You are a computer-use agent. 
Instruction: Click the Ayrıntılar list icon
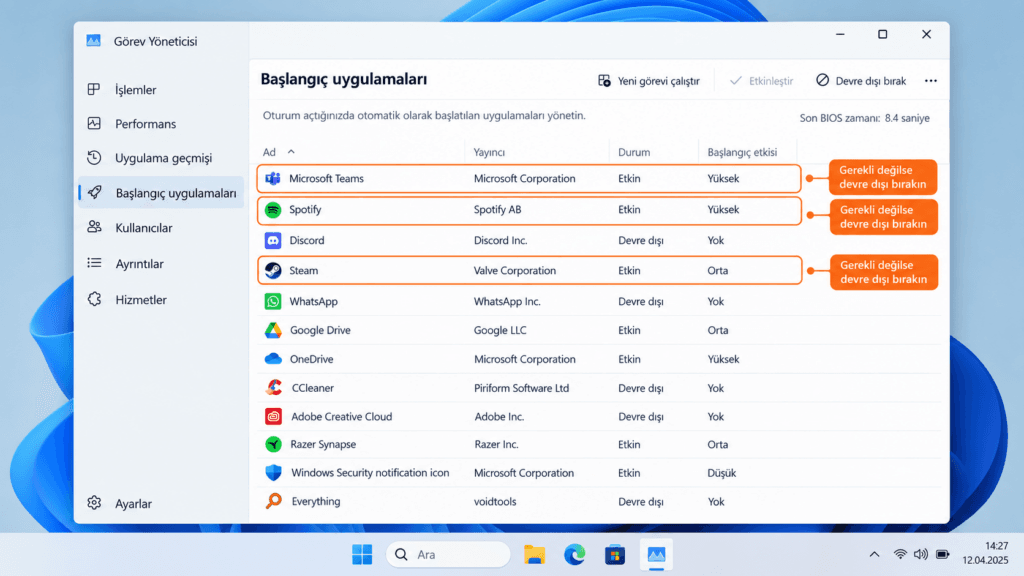(x=94, y=263)
